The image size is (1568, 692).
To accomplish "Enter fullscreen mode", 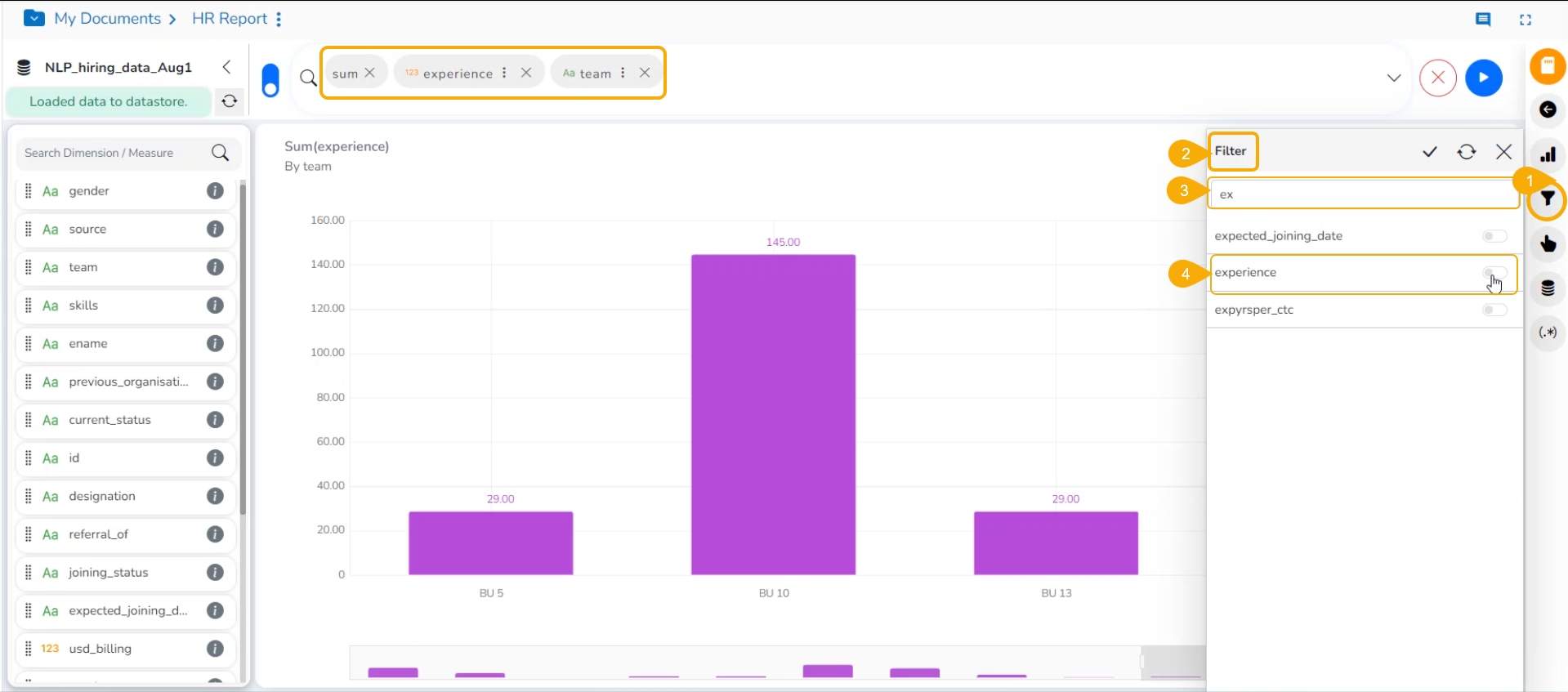I will tap(1526, 20).
